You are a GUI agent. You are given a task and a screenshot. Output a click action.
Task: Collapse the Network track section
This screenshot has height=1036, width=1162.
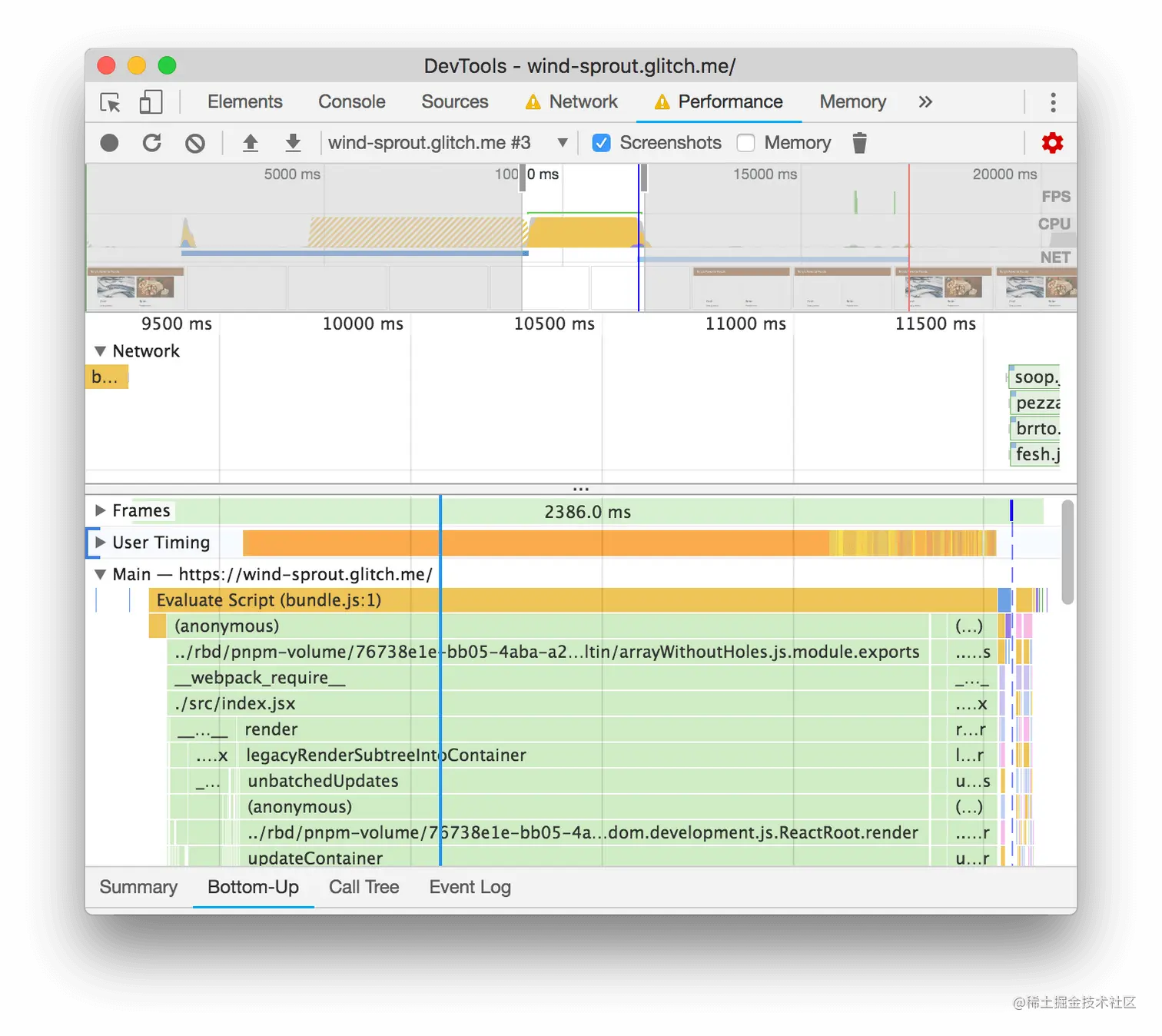pos(100,351)
